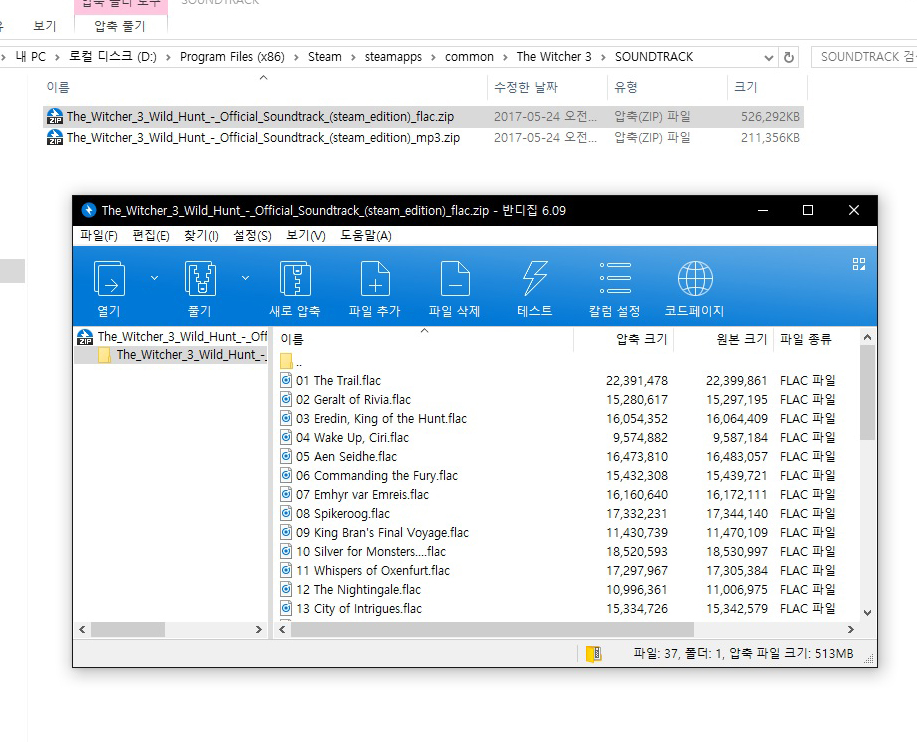Click the Delete File (파일 삭제) icon
The image size is (917, 742).
(455, 278)
